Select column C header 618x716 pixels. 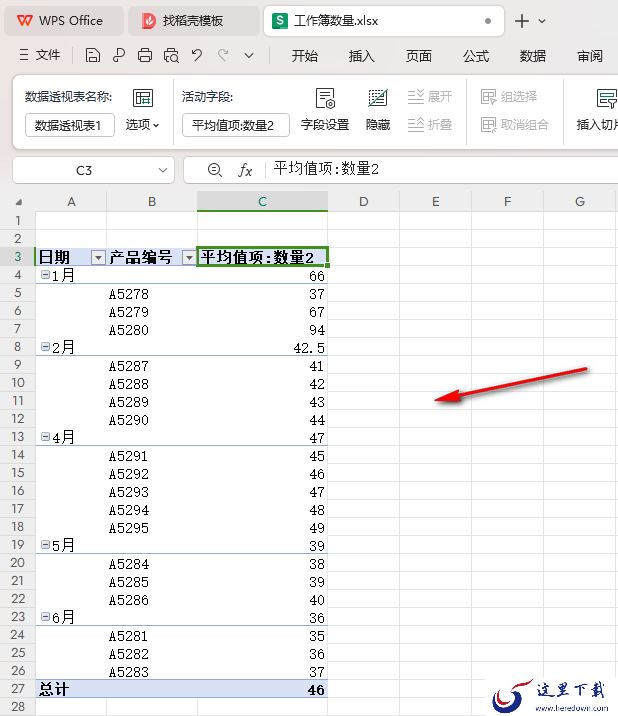click(x=263, y=201)
